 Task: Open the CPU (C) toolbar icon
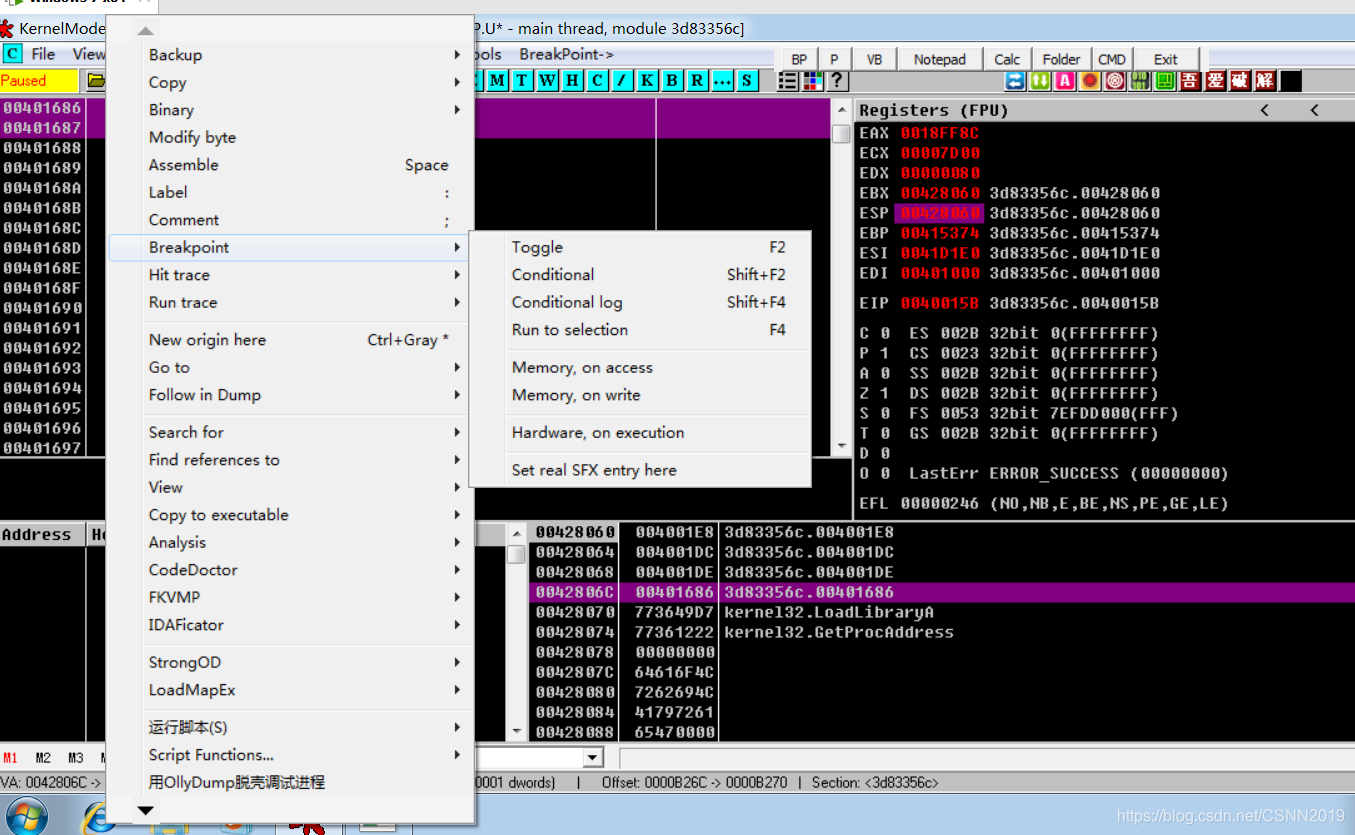[597, 81]
